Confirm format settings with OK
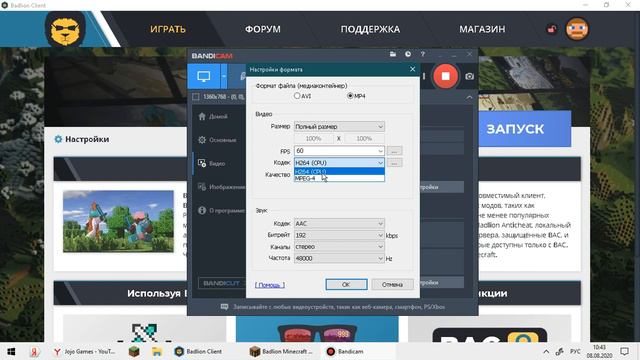The width and height of the screenshot is (640, 360). point(346,284)
